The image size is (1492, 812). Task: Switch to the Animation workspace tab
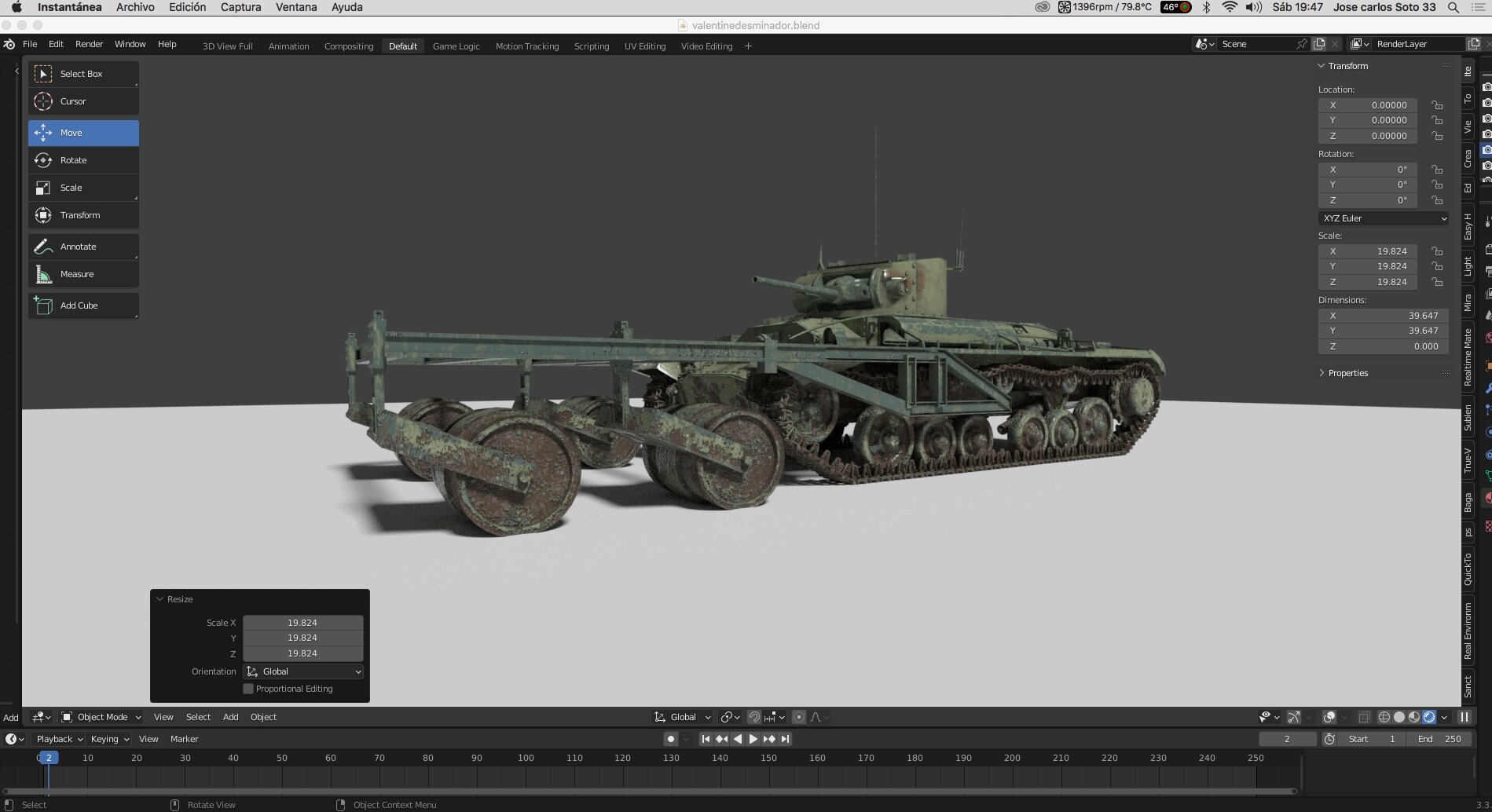(289, 46)
